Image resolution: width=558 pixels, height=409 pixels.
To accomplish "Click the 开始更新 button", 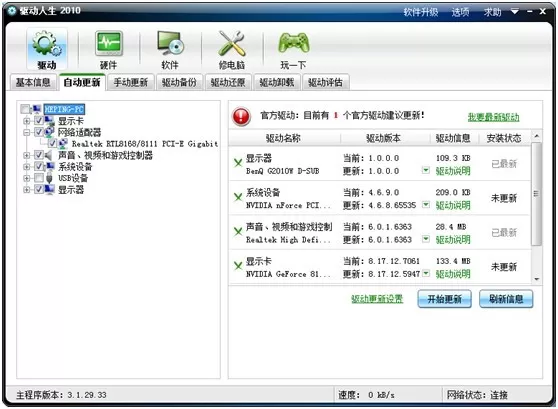I will tap(444, 299).
